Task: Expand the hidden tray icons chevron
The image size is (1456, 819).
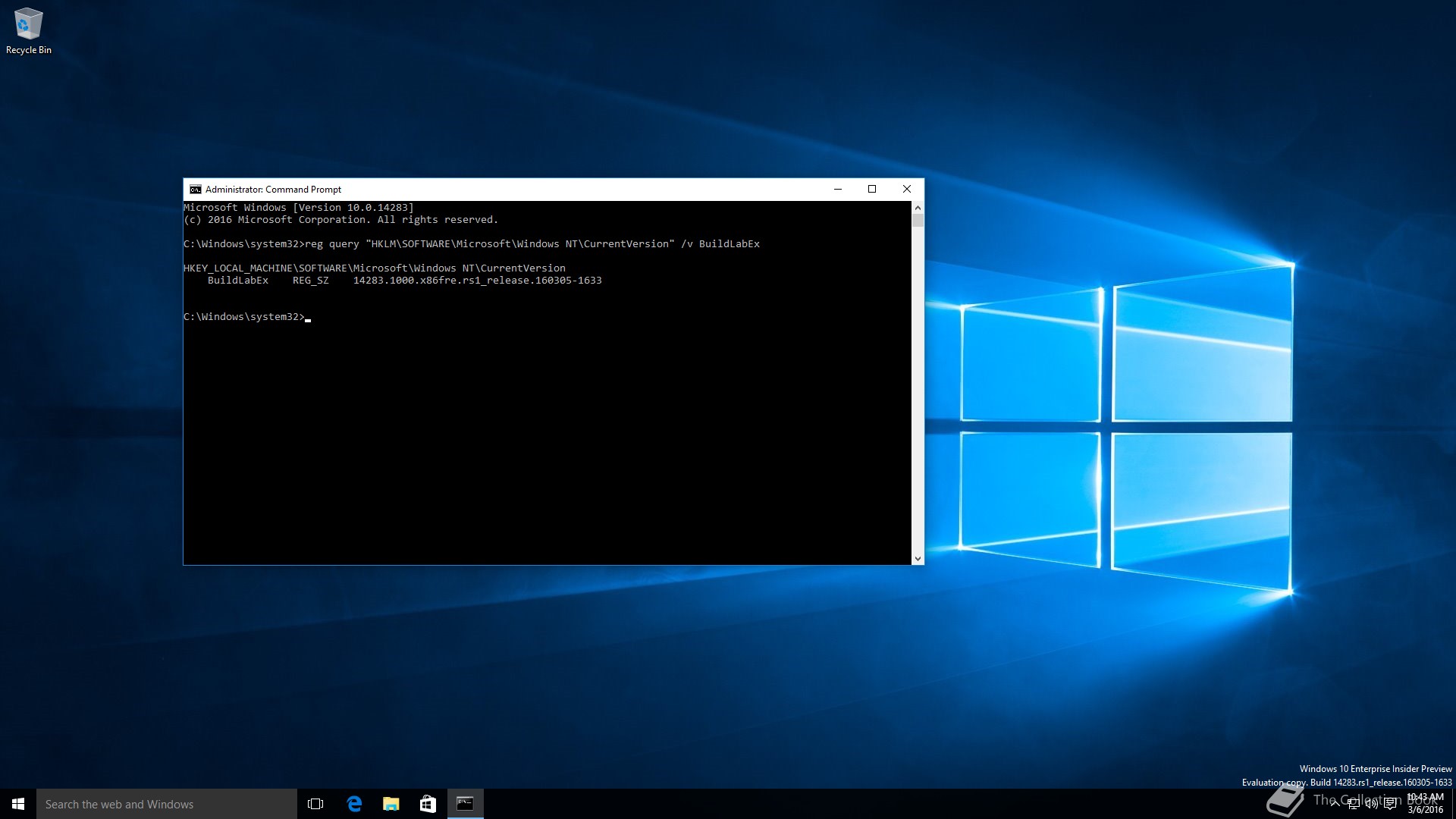Action: (x=1335, y=805)
